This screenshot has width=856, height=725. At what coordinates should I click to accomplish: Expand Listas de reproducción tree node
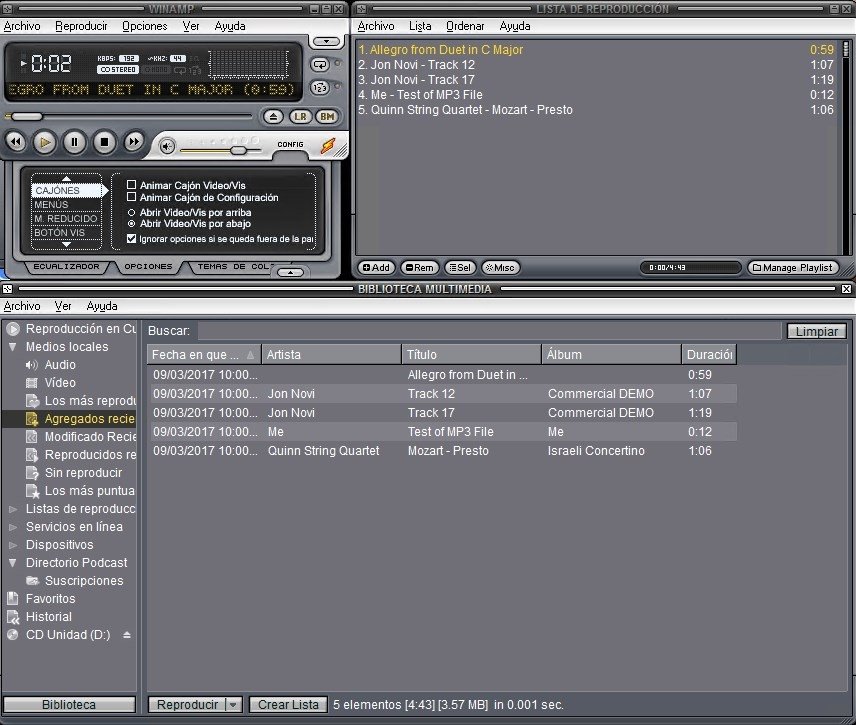click(13, 509)
